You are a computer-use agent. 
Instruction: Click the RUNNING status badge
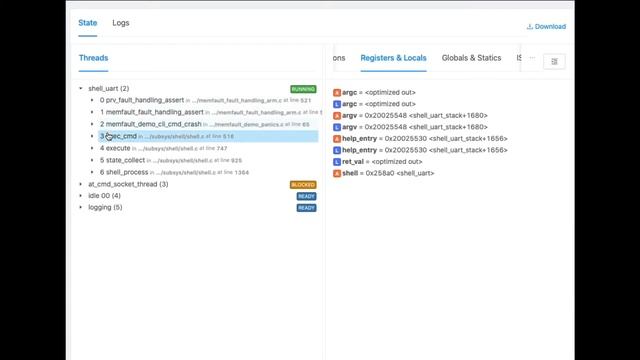(x=303, y=89)
